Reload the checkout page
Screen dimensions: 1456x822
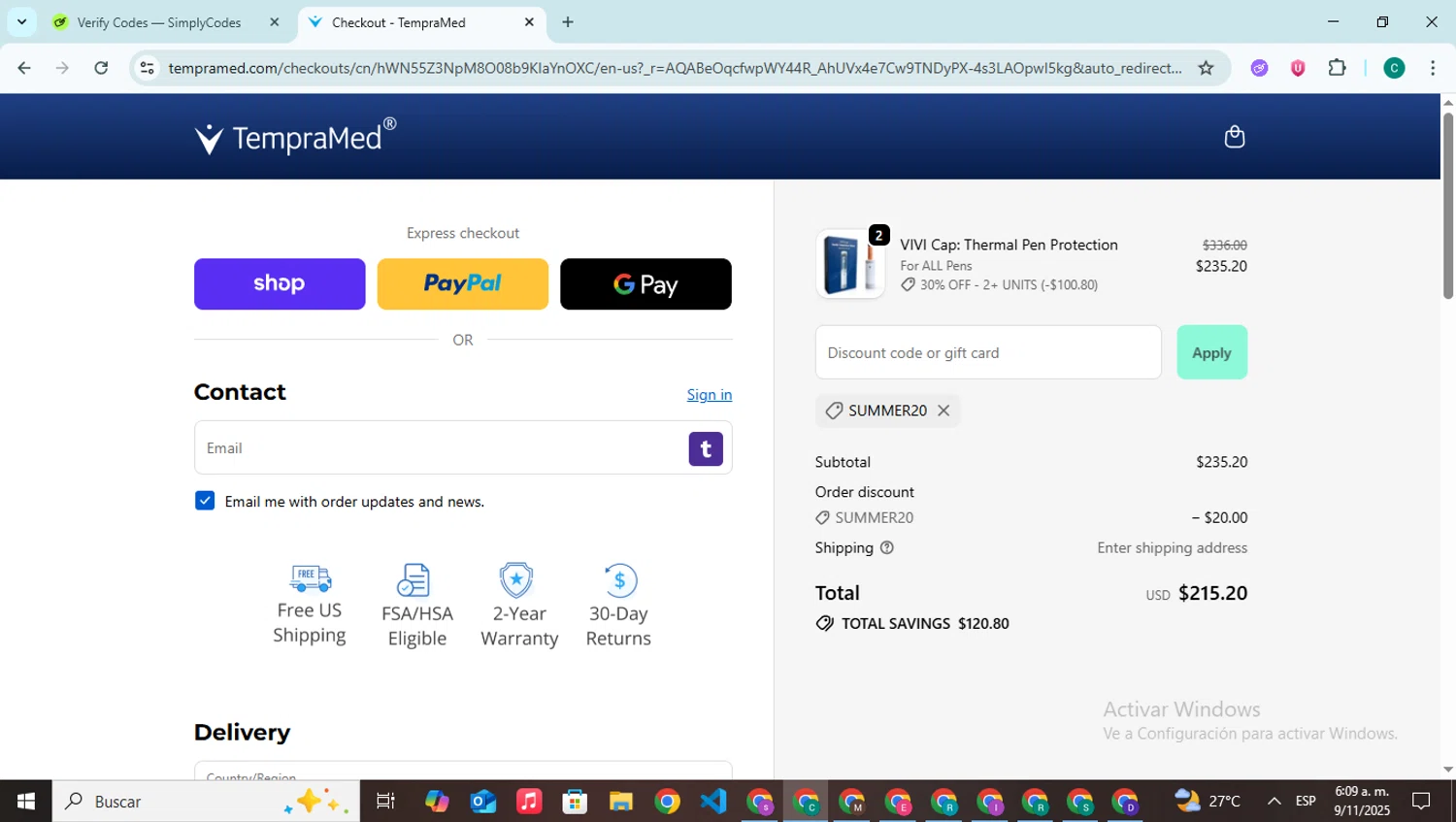(x=101, y=68)
